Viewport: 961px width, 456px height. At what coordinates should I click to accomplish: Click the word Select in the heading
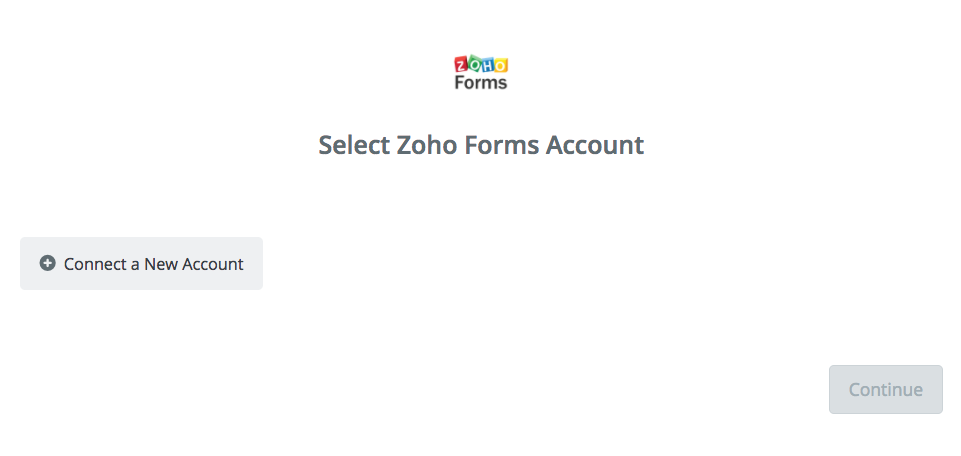coord(354,145)
